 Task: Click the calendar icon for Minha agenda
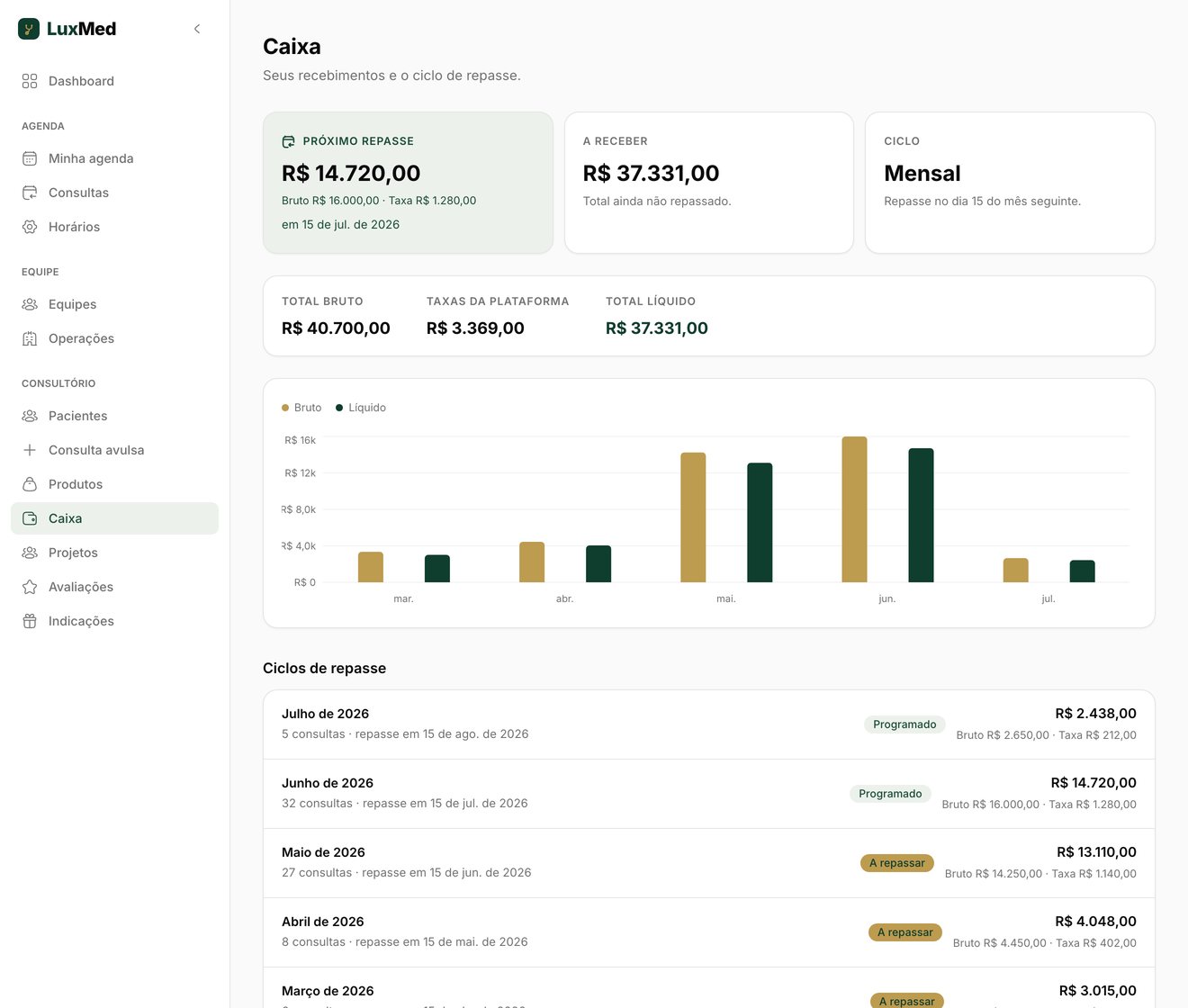(30, 158)
